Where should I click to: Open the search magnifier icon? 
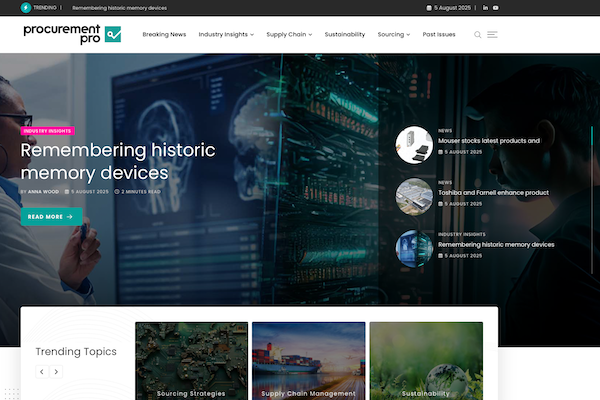(478, 35)
